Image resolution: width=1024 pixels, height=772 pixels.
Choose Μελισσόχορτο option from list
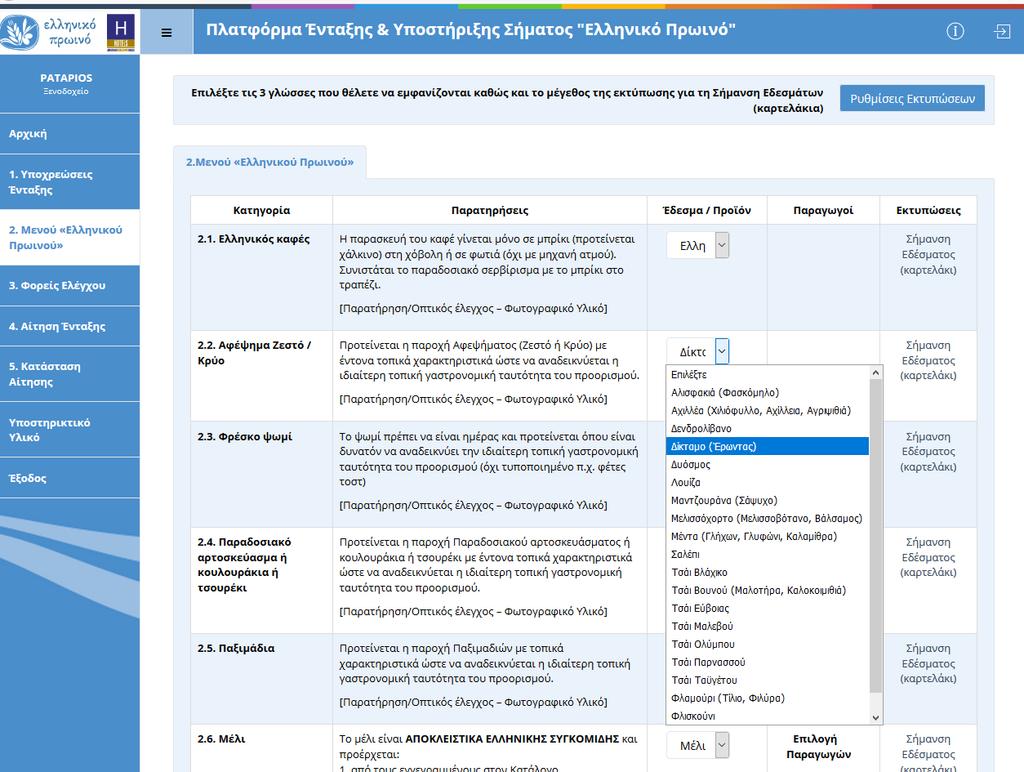[768, 518]
